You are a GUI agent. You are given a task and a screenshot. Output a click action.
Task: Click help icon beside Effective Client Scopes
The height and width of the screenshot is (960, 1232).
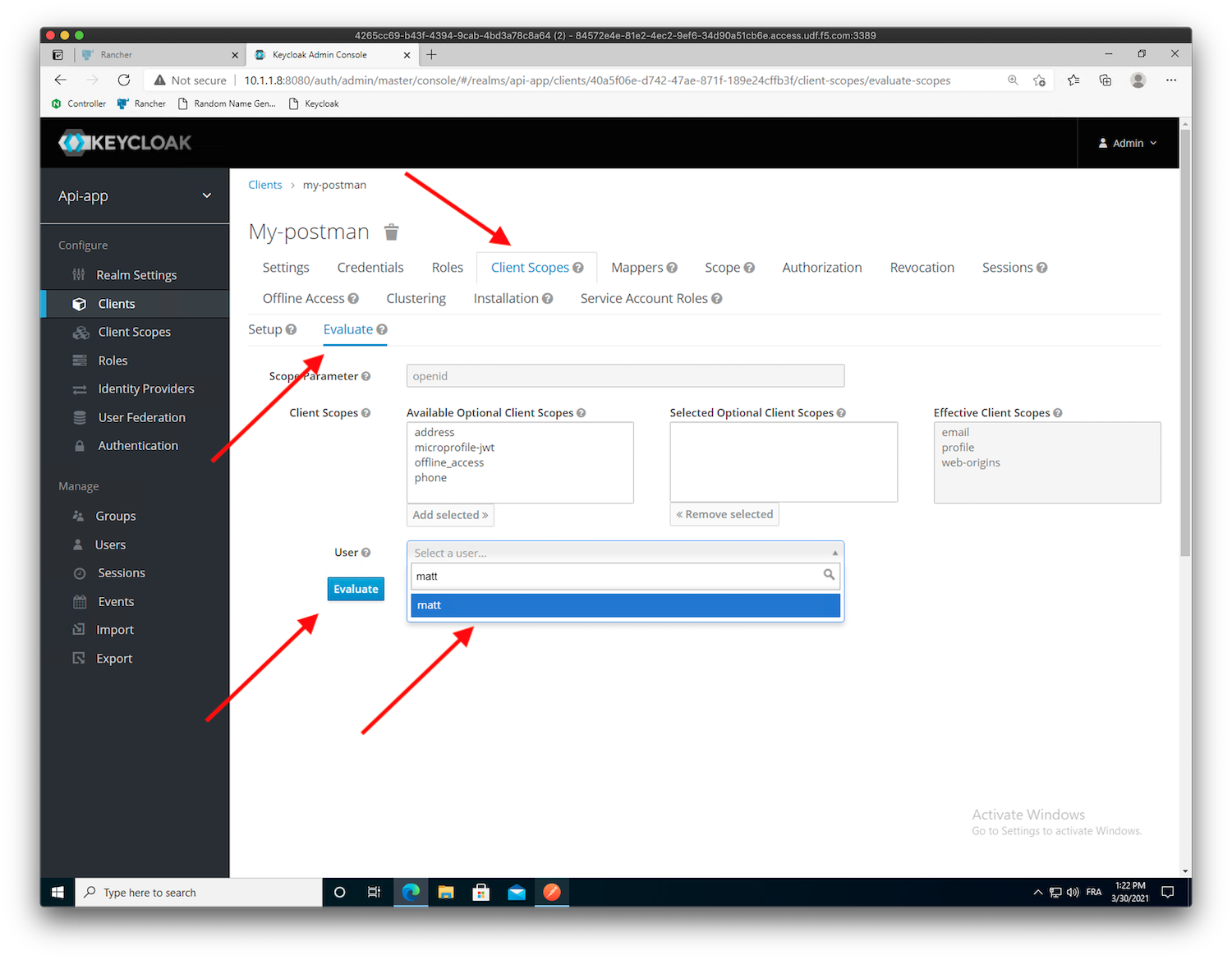point(1058,413)
